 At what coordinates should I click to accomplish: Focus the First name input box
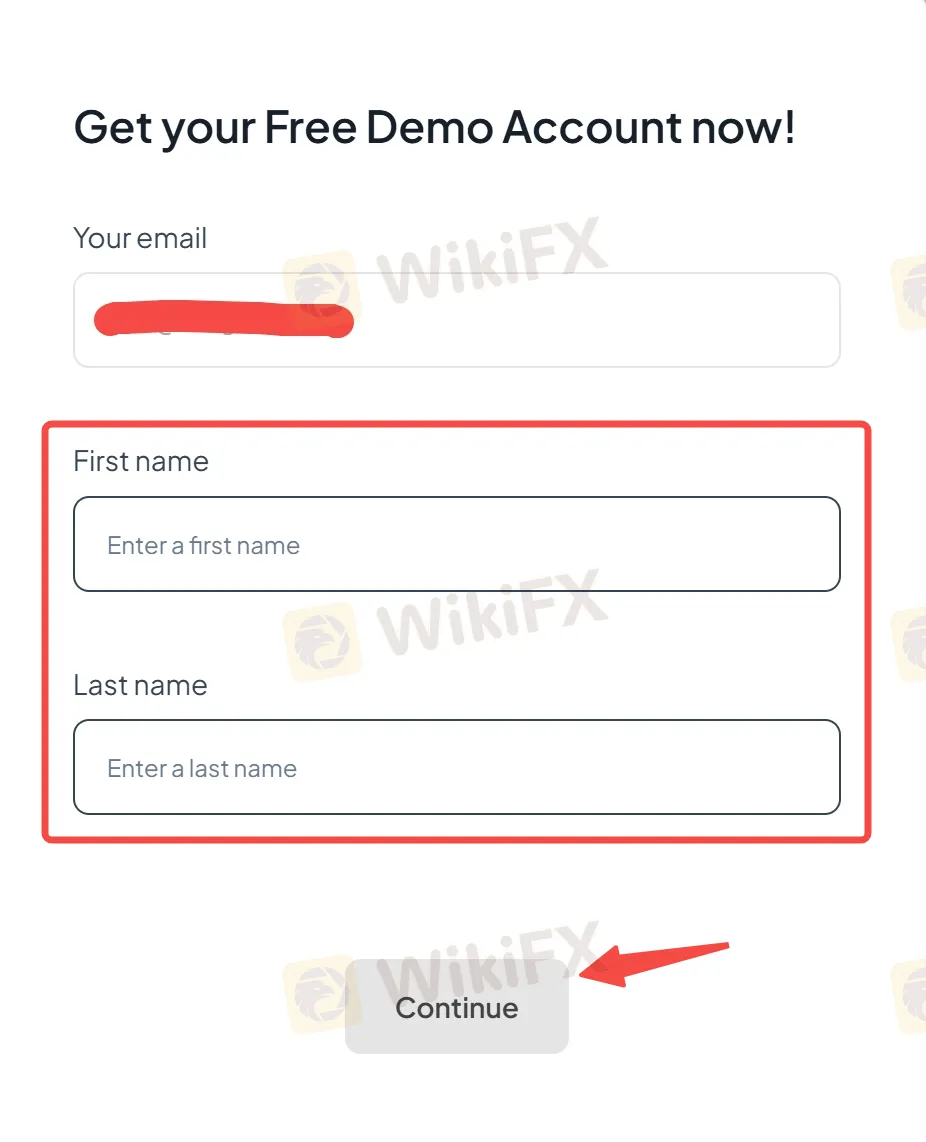tap(457, 544)
